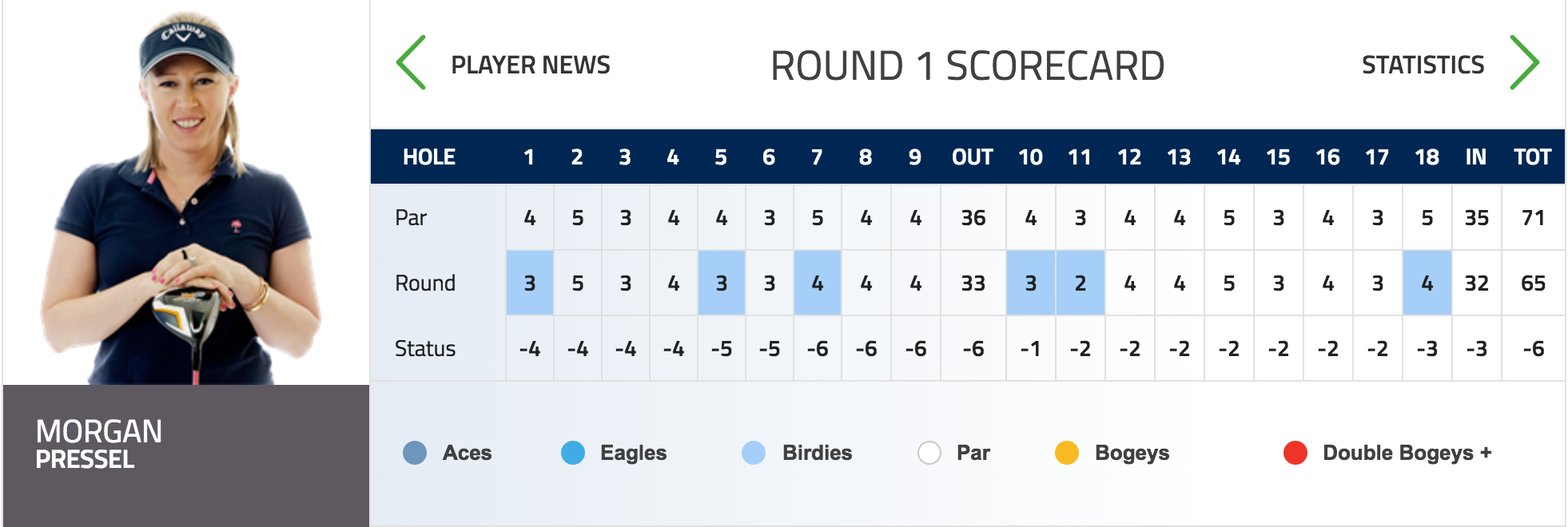The height and width of the screenshot is (527, 1568).
Task: Select the birdie score on hole 11
Action: [x=1080, y=283]
